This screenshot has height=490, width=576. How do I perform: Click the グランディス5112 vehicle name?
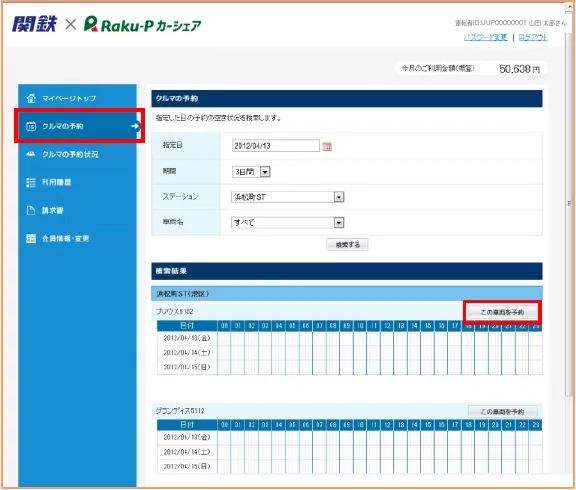180,411
